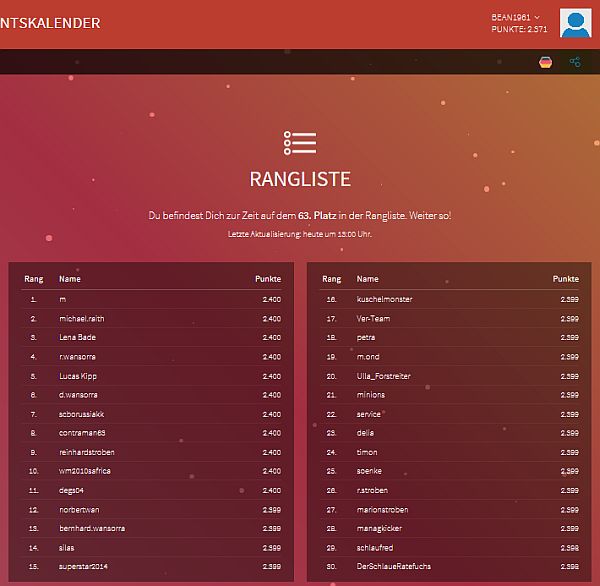Click the German flag language icon
Viewport: 600px width, 586px height.
(x=545, y=62)
